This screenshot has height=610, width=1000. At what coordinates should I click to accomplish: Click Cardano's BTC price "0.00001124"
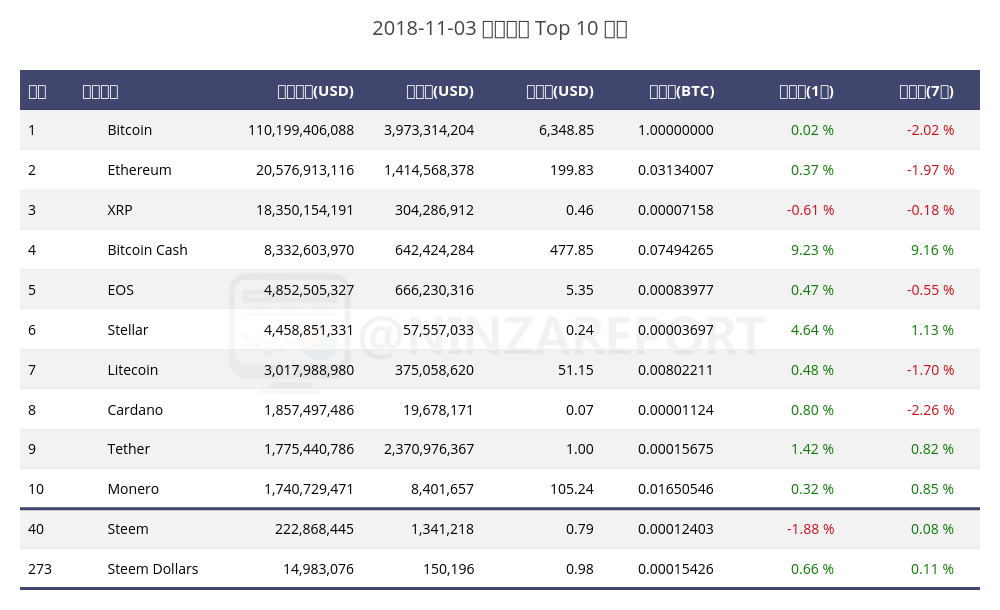click(675, 410)
